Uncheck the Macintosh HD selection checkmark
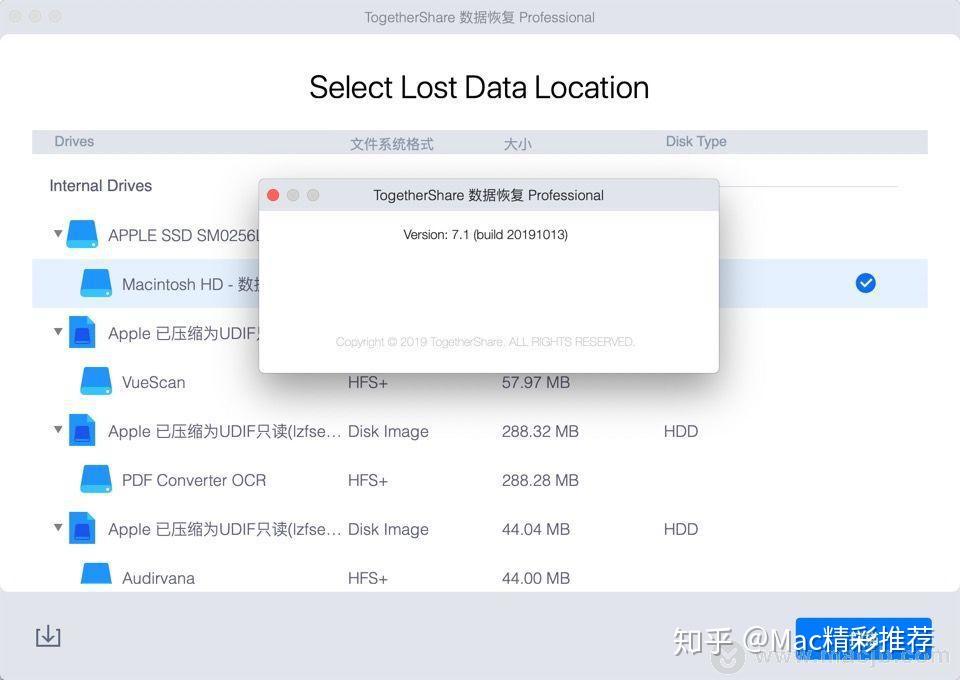 (x=865, y=283)
